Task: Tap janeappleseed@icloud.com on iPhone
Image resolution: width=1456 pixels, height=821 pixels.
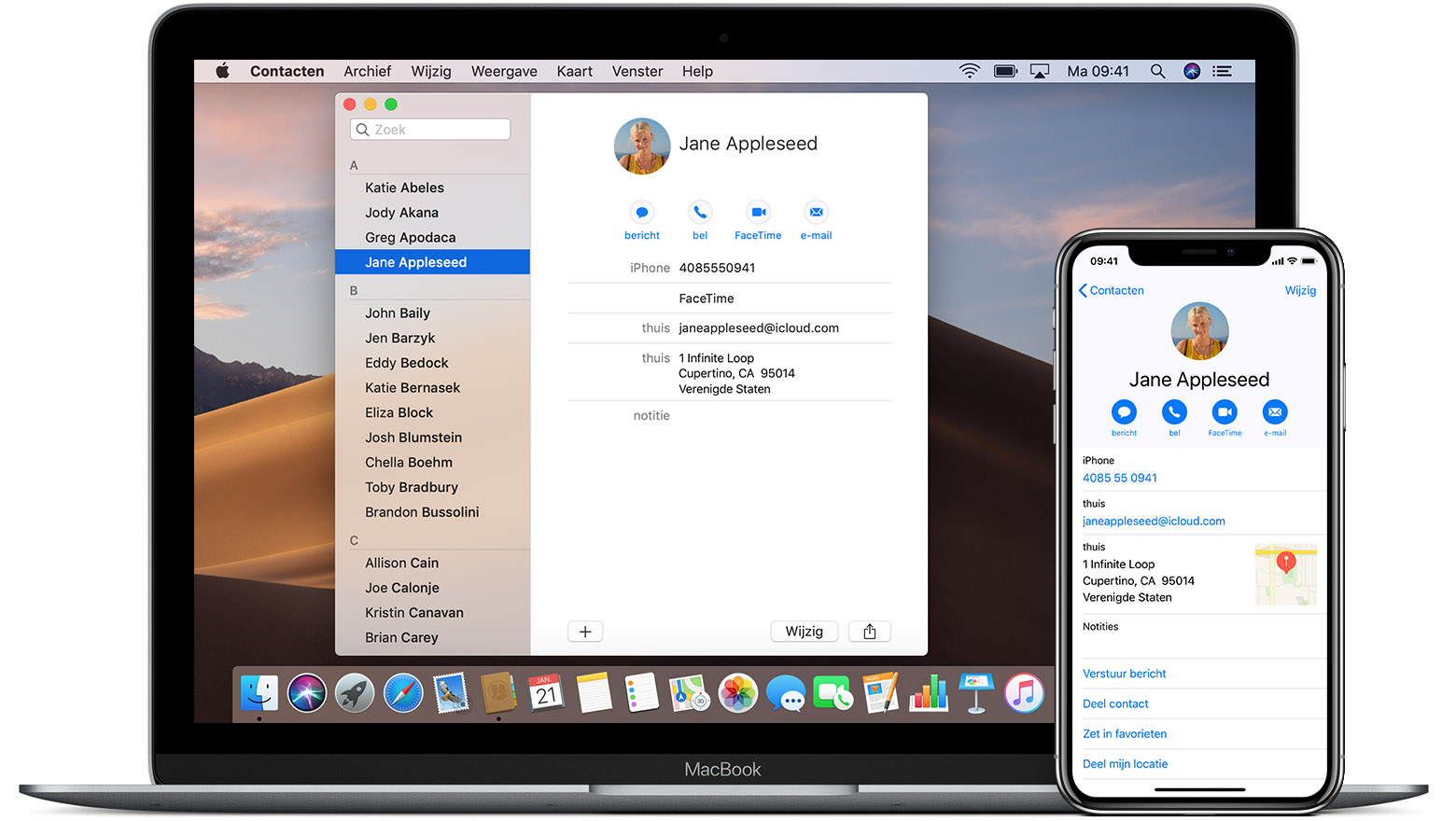Action: 1154,521
